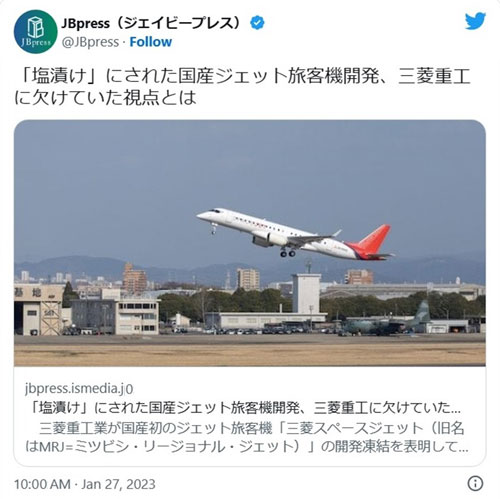Open the tweet info circle icon

tap(475, 483)
